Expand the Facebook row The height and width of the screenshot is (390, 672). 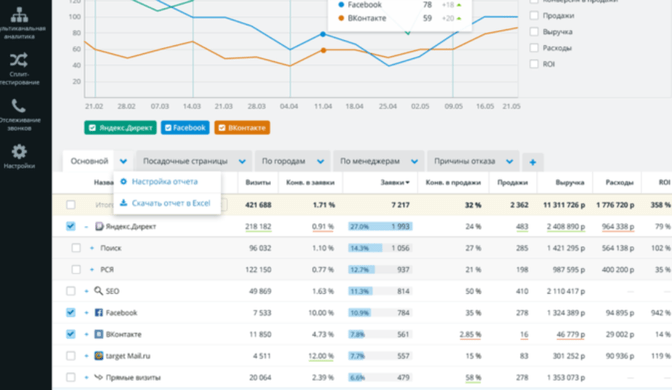coord(86,312)
